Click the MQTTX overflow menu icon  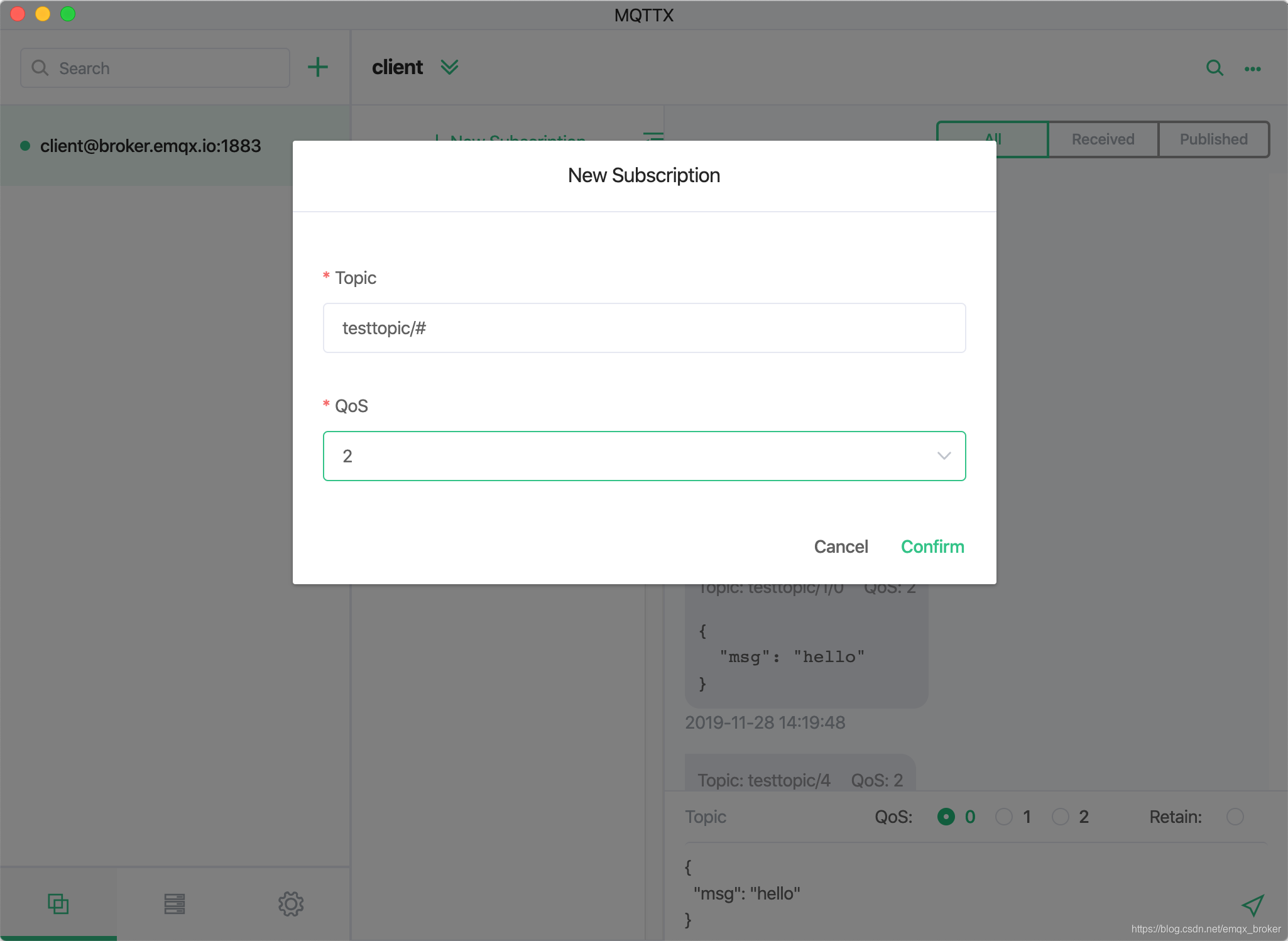click(1253, 68)
